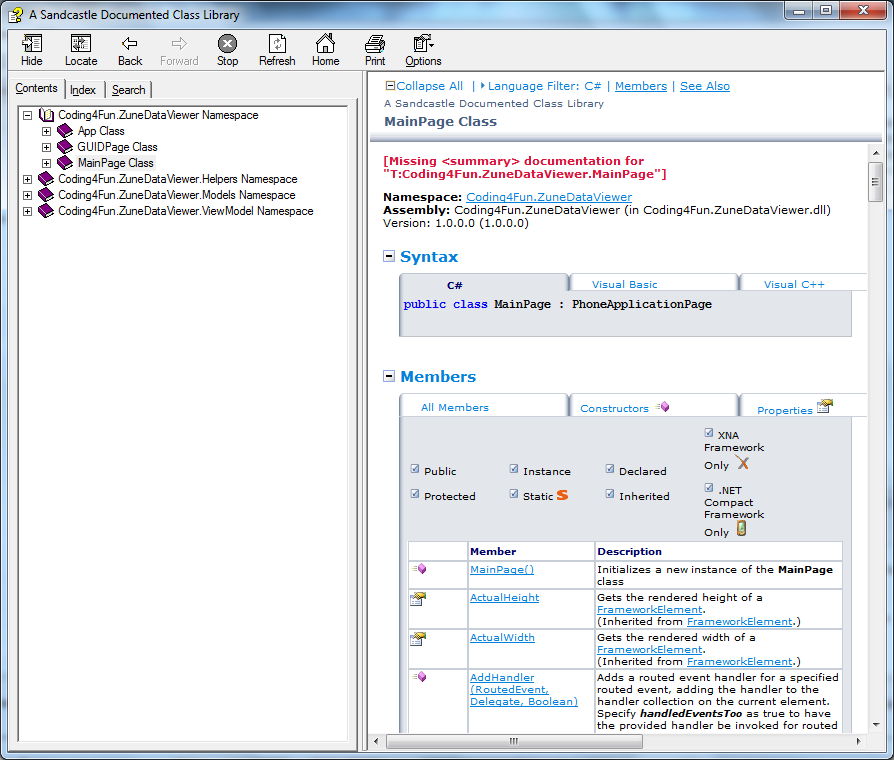Open the ActualHeight member link
The image size is (894, 760).
[x=505, y=598]
